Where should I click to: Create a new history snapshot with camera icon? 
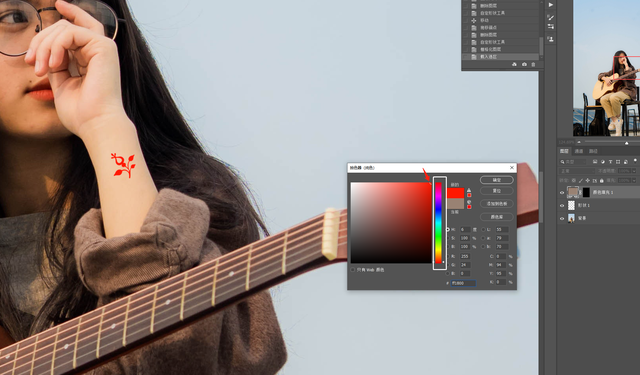(524, 64)
